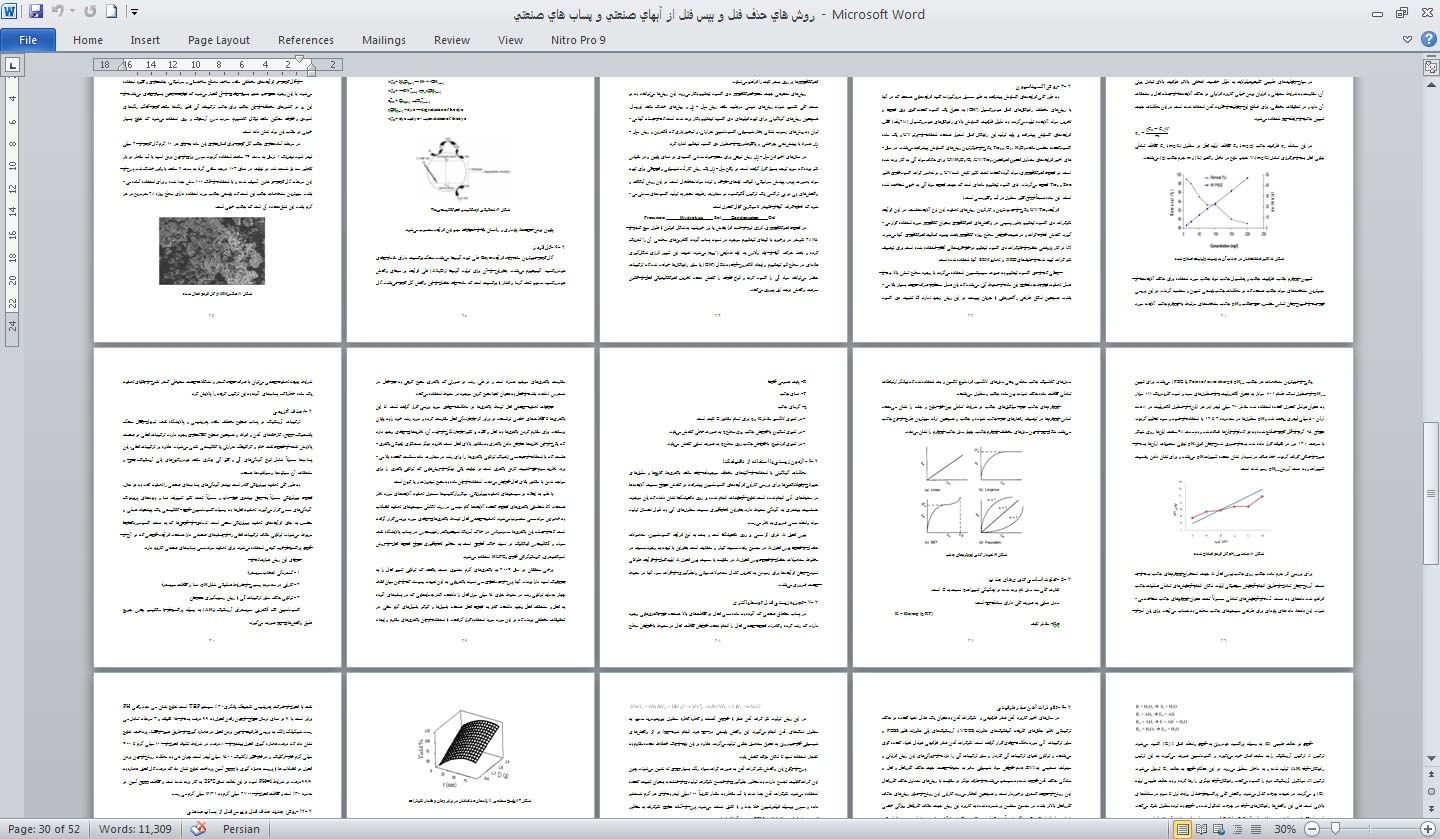Click the Save icon in Quick Access
Image resolution: width=1440 pixels, height=839 pixels.
tap(36, 13)
